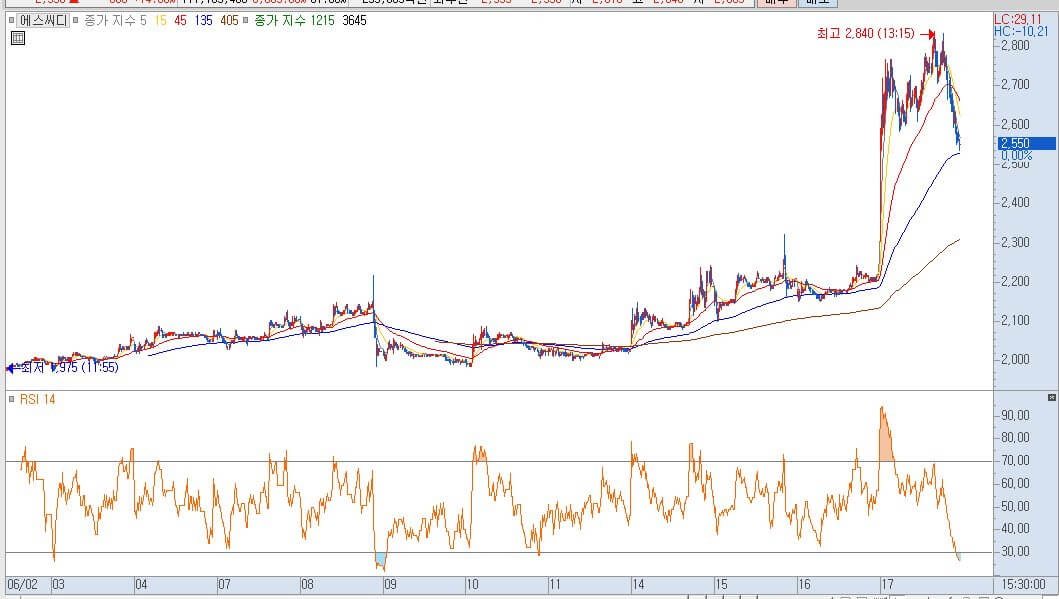Screen dimensions: 1059x599
Task: Select the blue 135 moving average label
Action: (x=203, y=21)
